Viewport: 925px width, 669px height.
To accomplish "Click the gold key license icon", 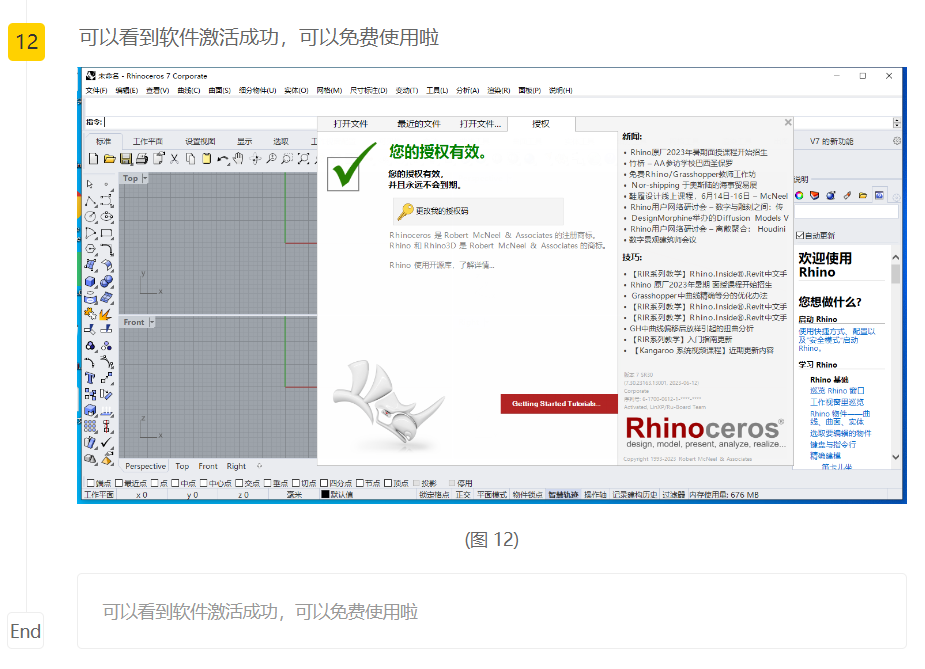I will 405,211.
